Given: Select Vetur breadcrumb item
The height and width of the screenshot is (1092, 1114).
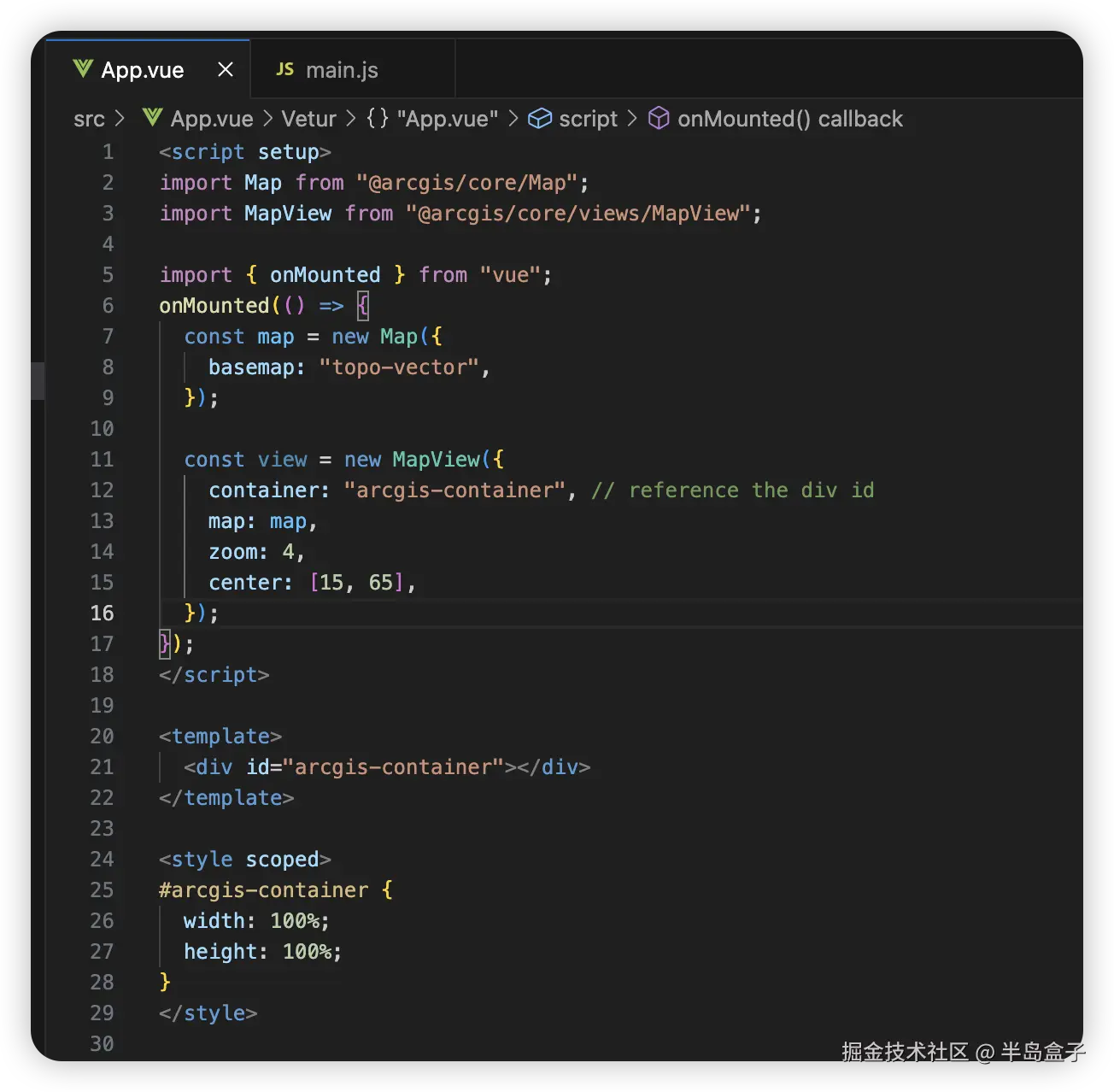Looking at the screenshot, I should click(308, 119).
